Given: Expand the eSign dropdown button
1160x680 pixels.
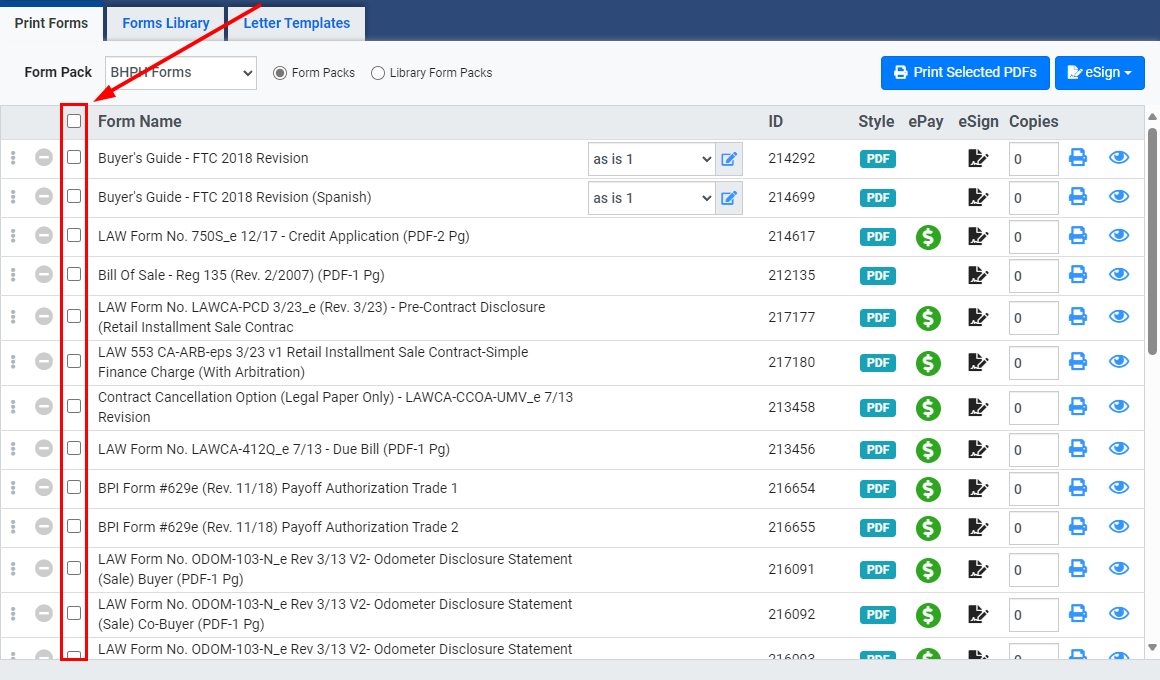Looking at the screenshot, I should click(1099, 73).
